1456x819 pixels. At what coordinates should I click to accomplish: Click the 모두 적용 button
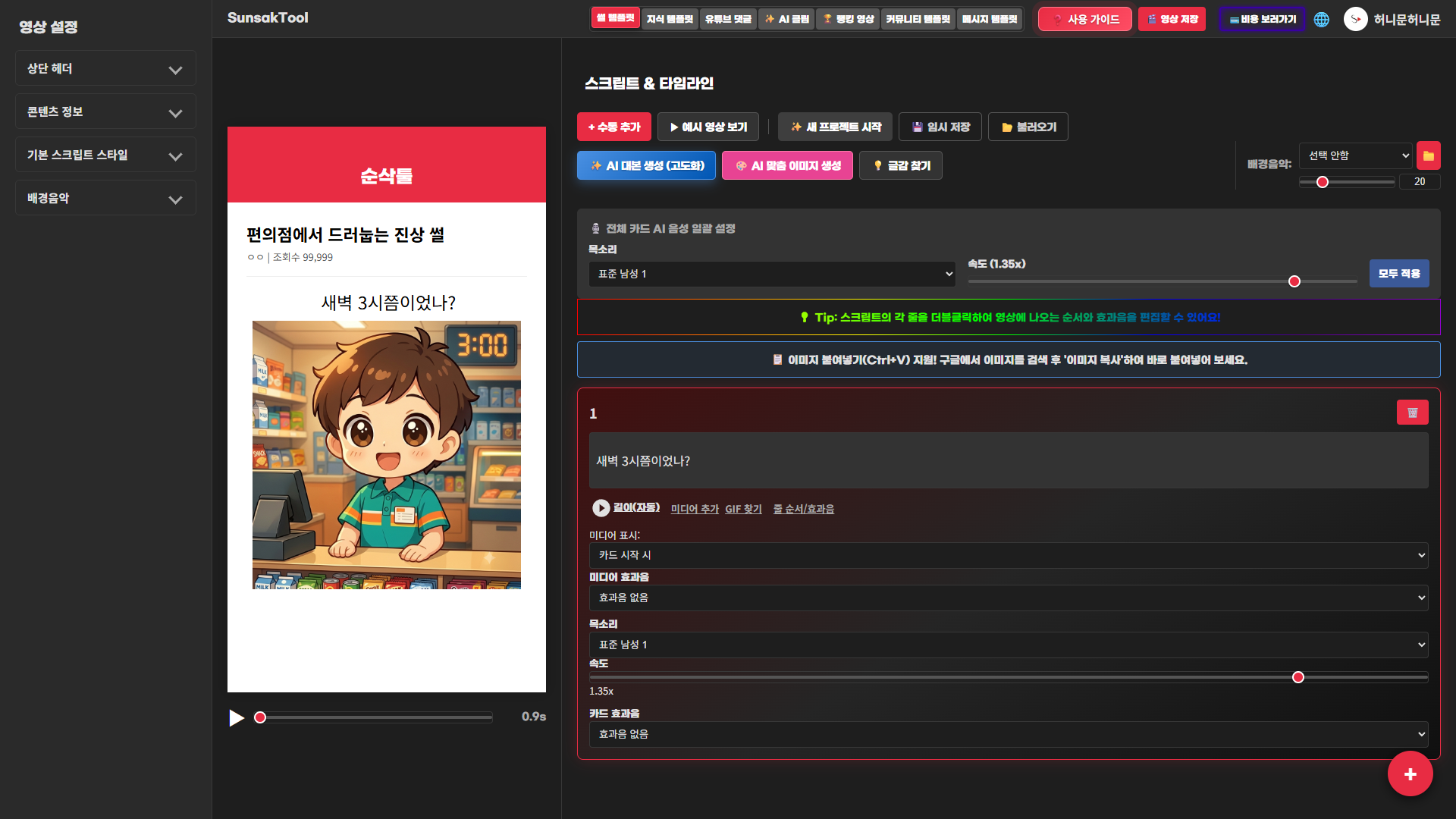tap(1399, 274)
